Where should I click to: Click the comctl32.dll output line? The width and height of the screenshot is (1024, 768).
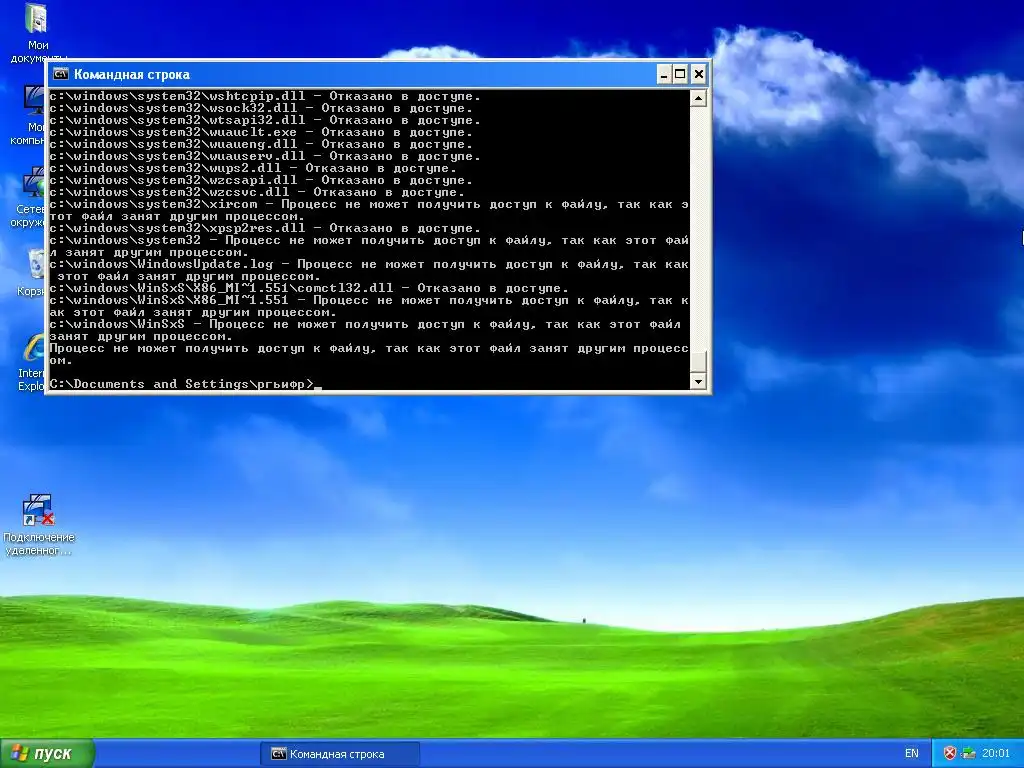click(x=309, y=288)
